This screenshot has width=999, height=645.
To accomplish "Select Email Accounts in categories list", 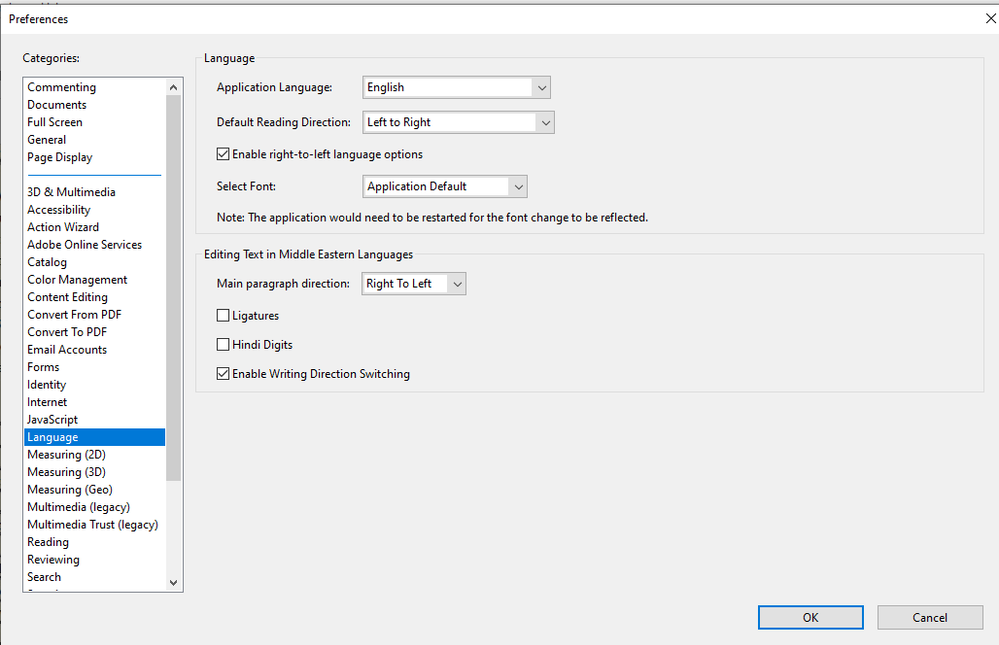I will point(67,350).
